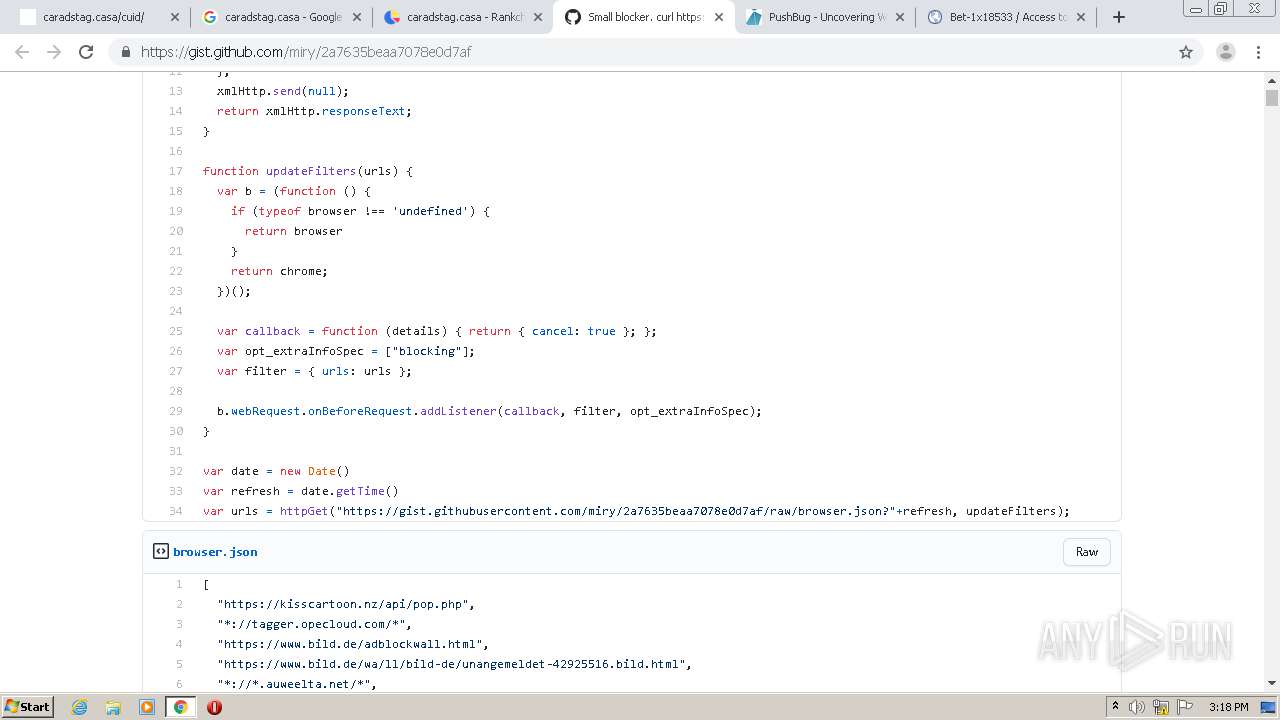The height and width of the screenshot is (720, 1280).
Task: Select code line number 29
Action: (175, 411)
